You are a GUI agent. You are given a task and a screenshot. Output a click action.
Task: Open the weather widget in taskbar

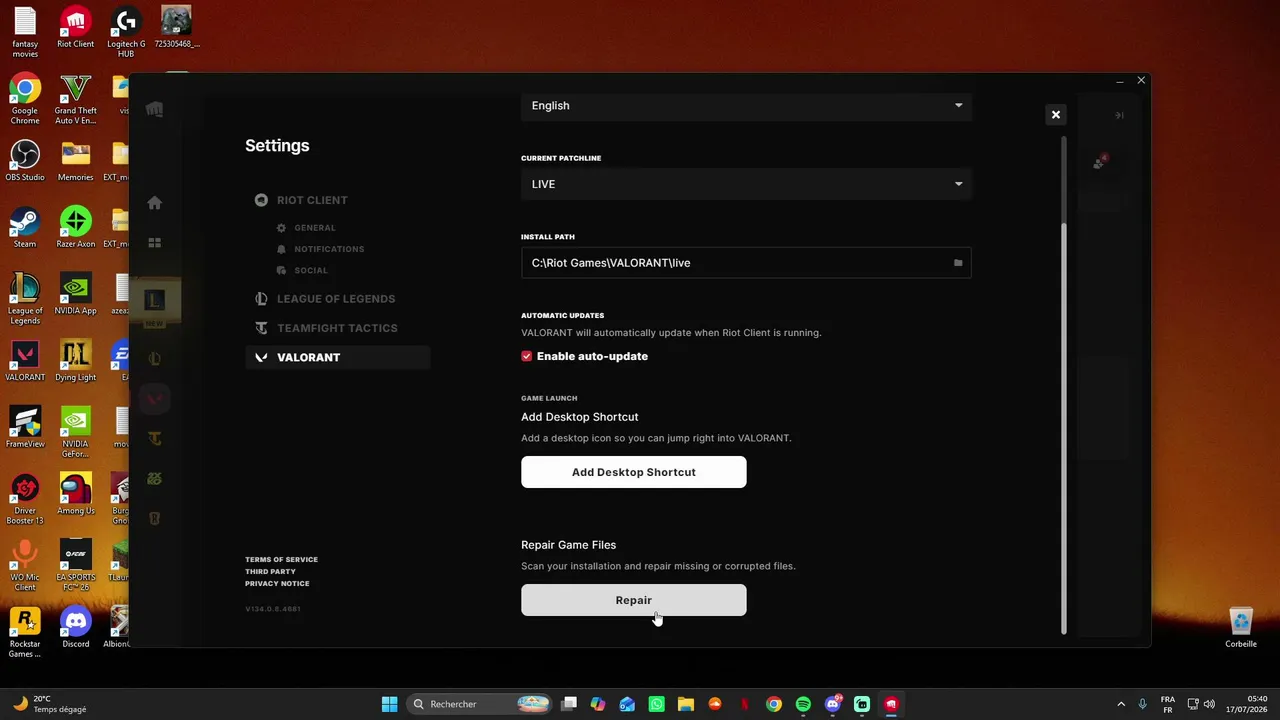(x=48, y=704)
